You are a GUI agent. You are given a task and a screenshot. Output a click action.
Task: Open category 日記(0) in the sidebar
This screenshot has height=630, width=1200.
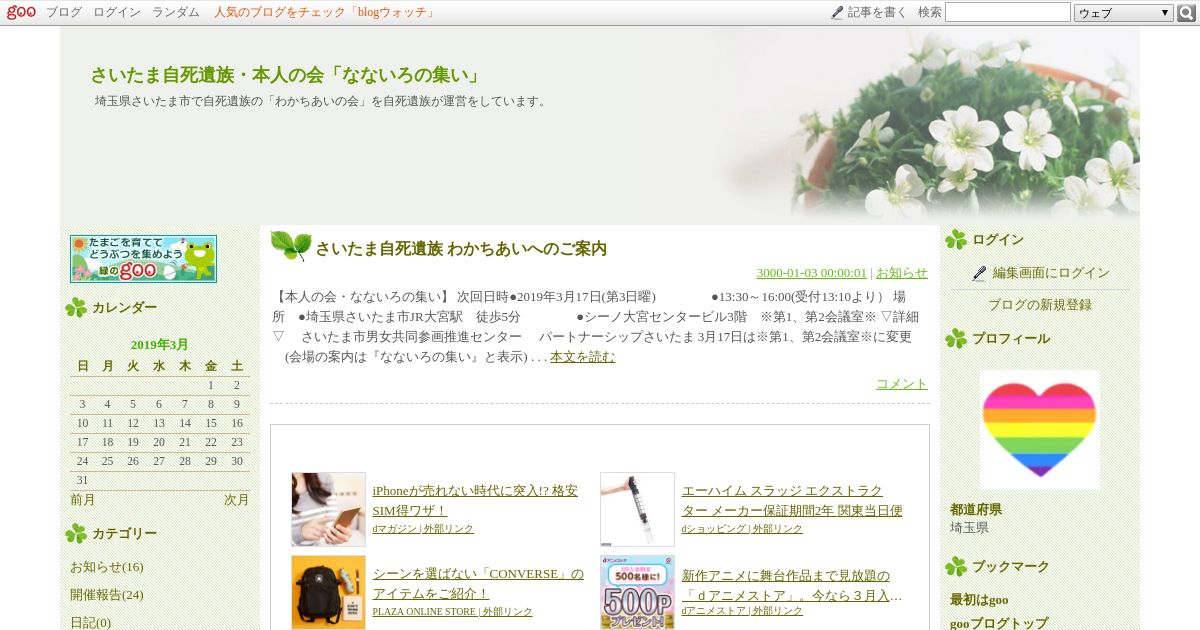tap(91, 623)
